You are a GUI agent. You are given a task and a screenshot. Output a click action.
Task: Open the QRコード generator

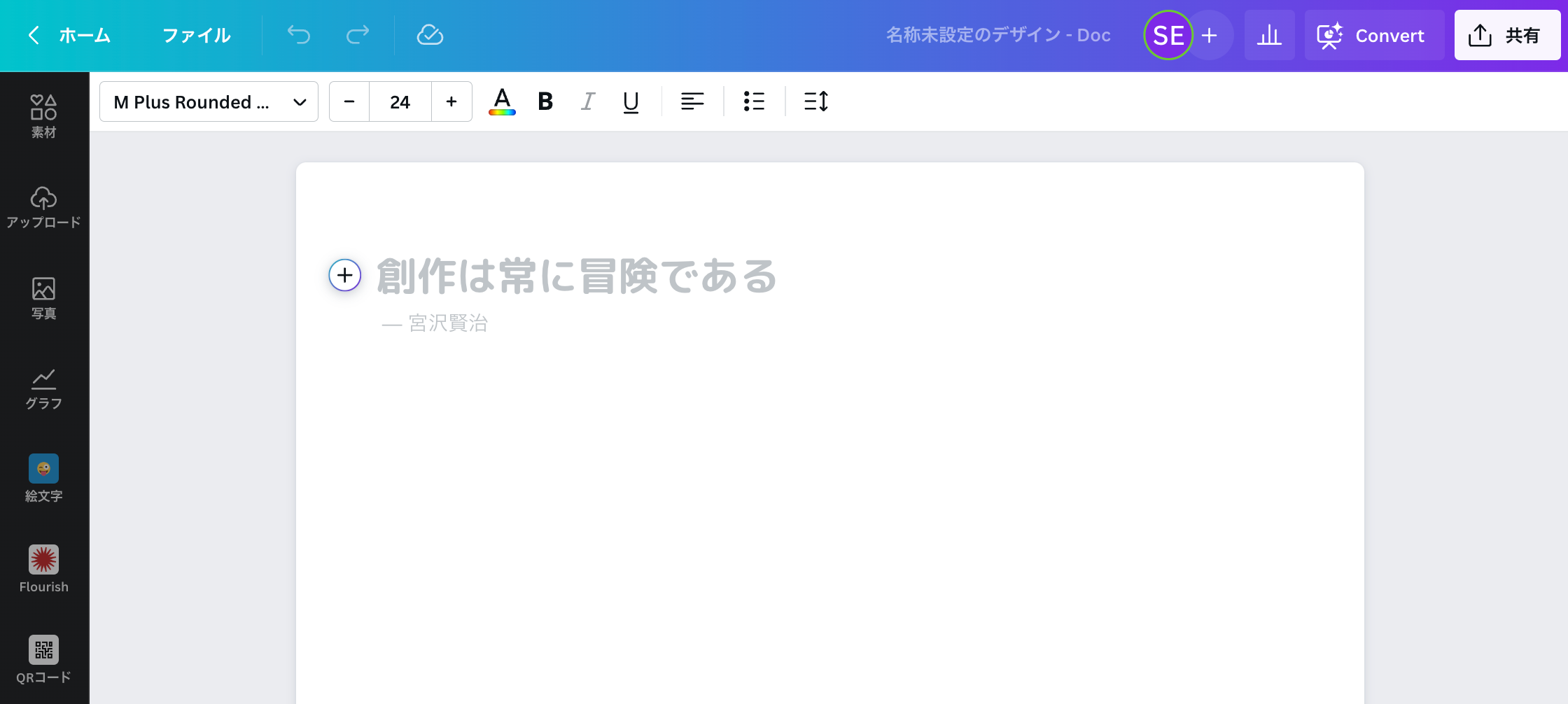[43, 659]
